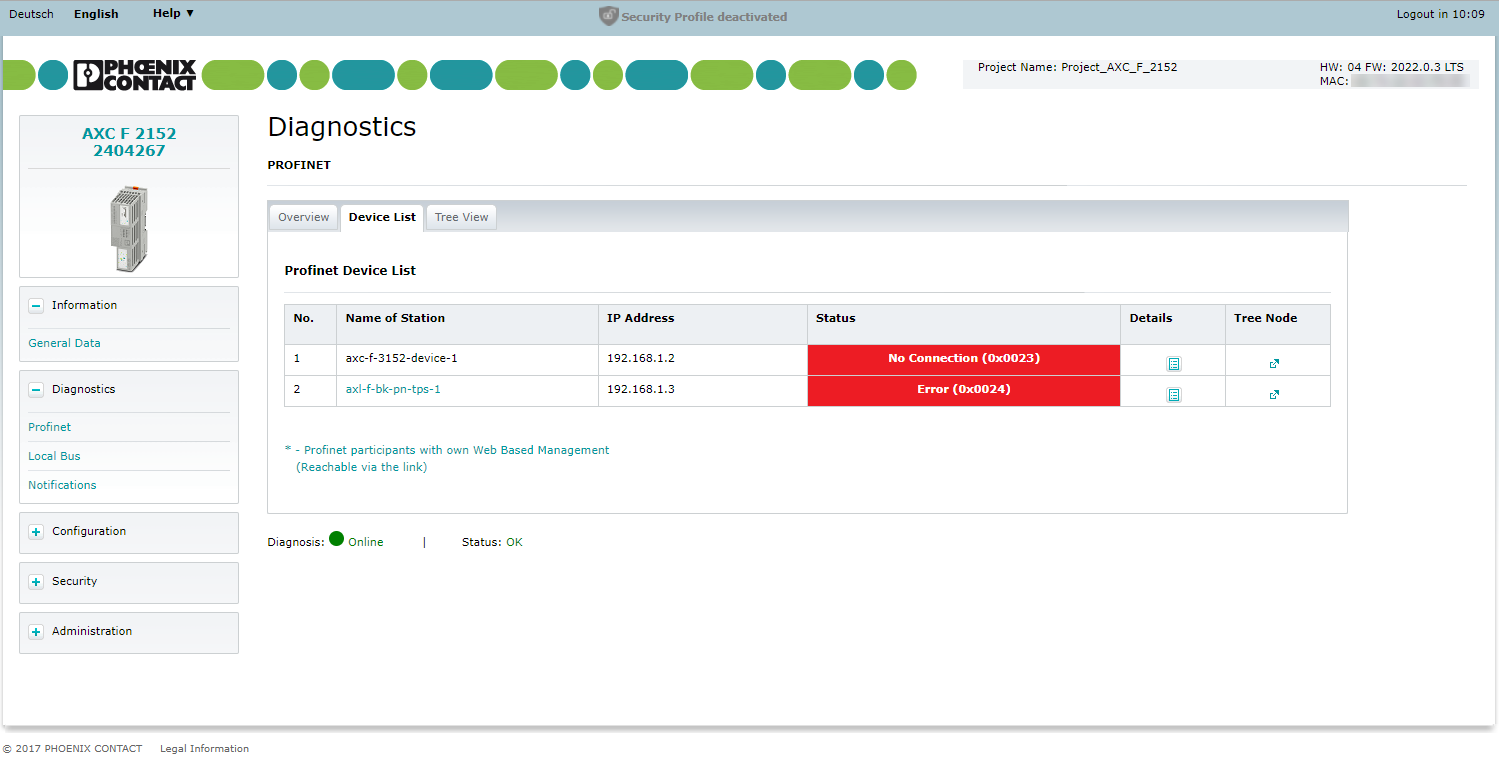The height and width of the screenshot is (761, 1499).
Task: Click HW: 04 FW: 2022.0.3 LTS text
Action: (x=1391, y=67)
